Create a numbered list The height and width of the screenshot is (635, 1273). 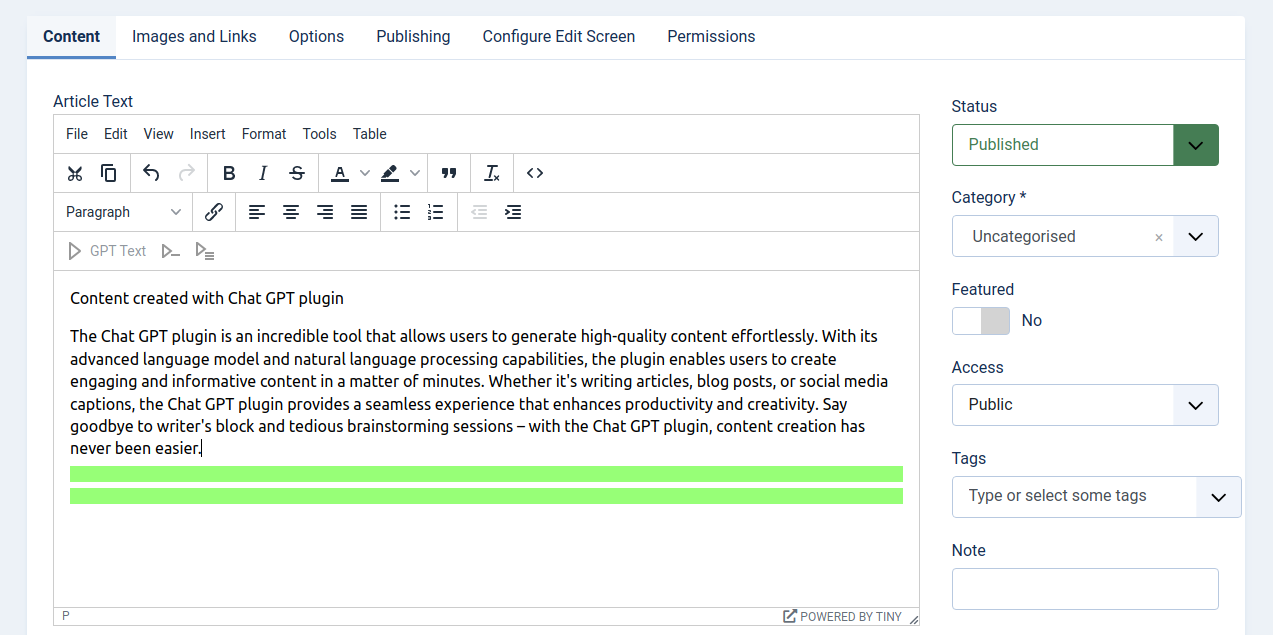click(x=436, y=212)
